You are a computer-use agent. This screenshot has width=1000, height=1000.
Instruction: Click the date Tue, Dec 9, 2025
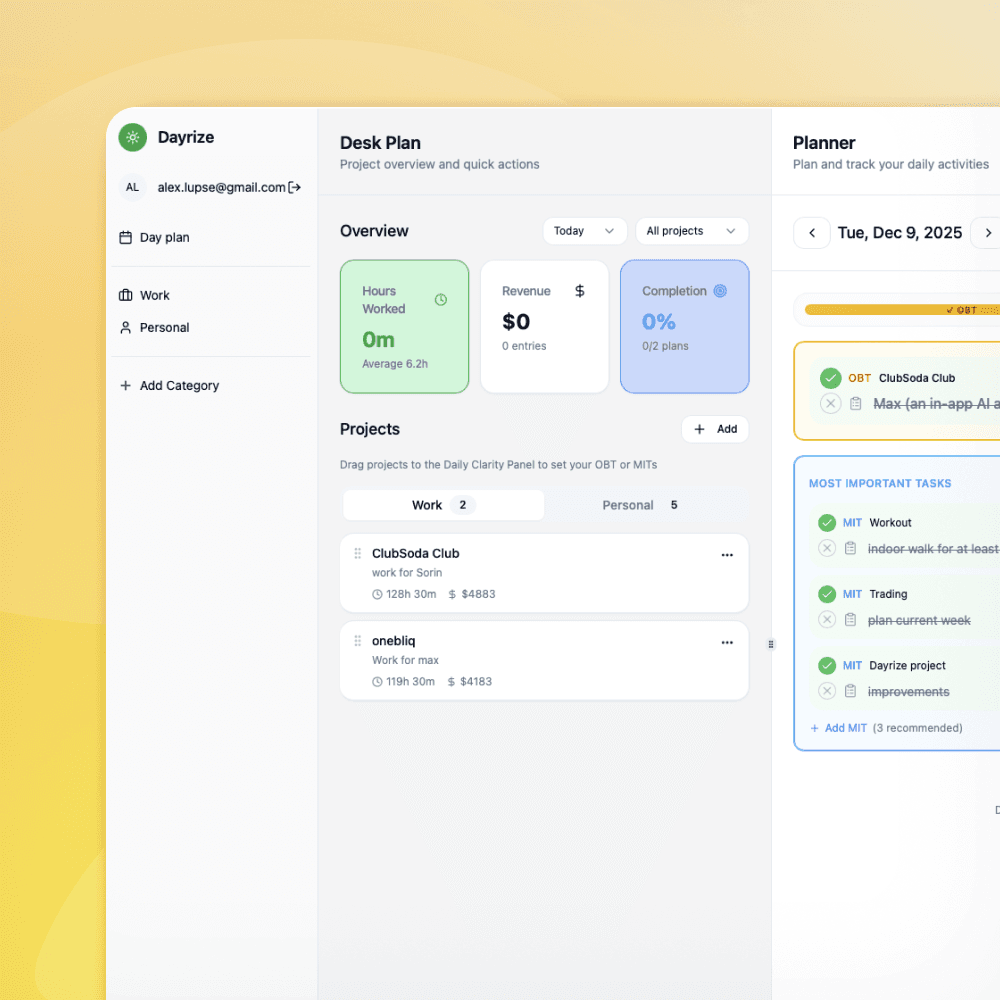point(899,233)
